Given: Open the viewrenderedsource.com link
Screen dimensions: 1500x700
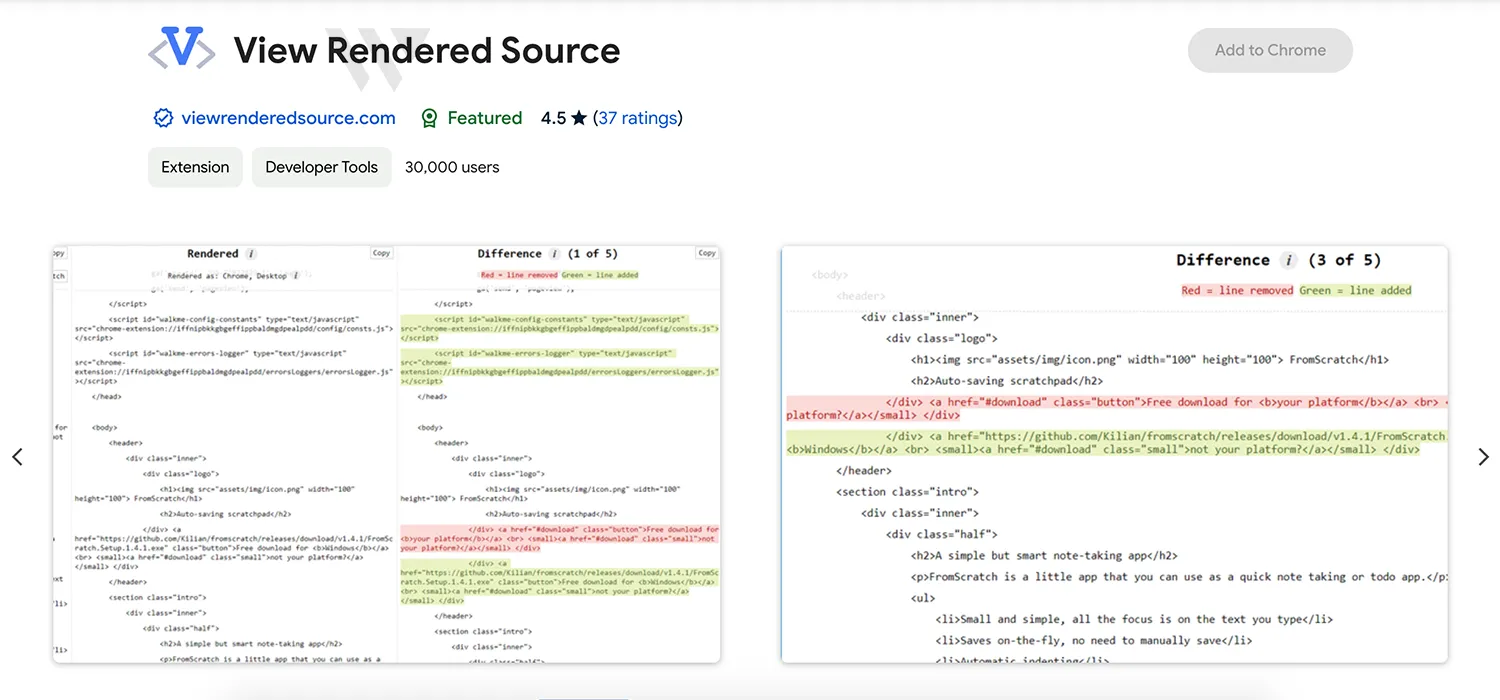Looking at the screenshot, I should point(288,118).
